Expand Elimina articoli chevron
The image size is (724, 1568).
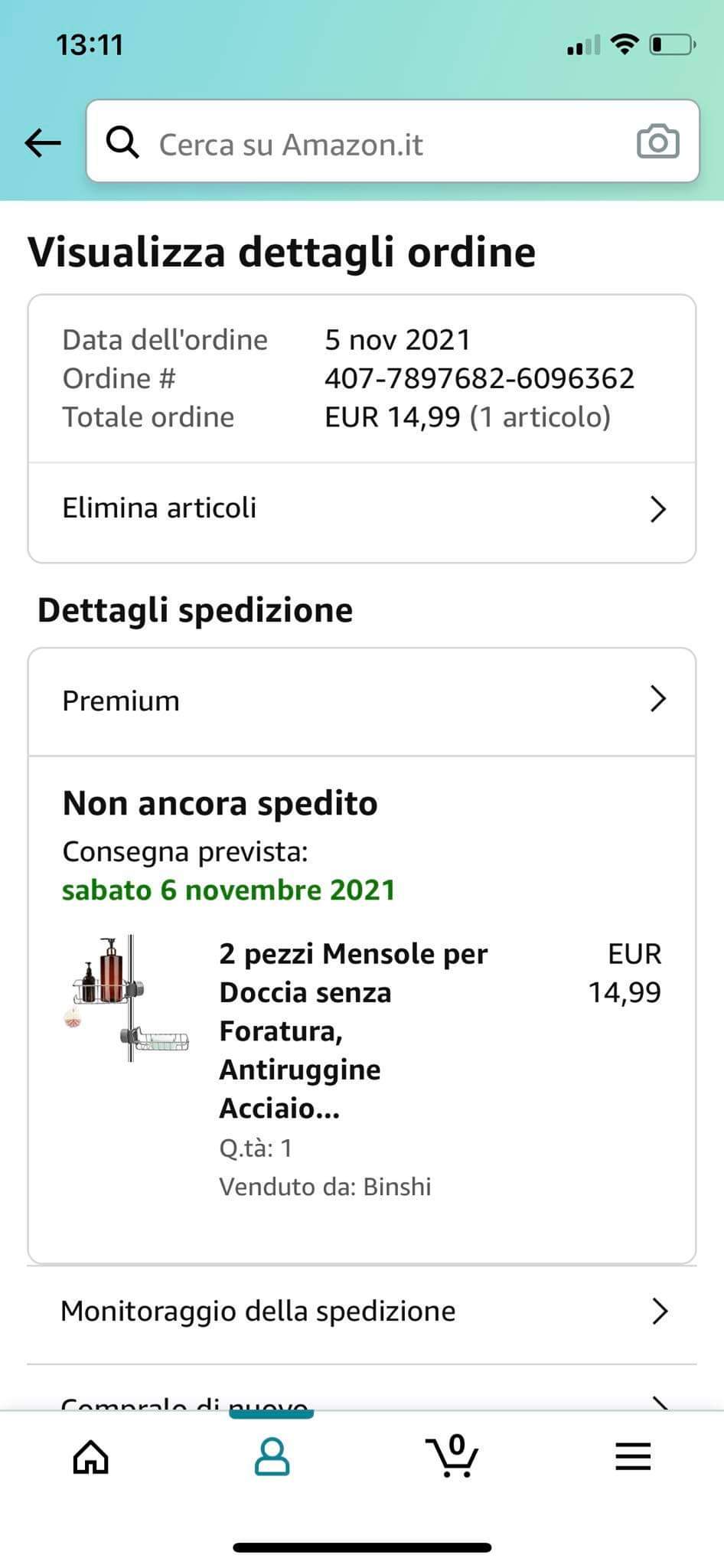[657, 509]
